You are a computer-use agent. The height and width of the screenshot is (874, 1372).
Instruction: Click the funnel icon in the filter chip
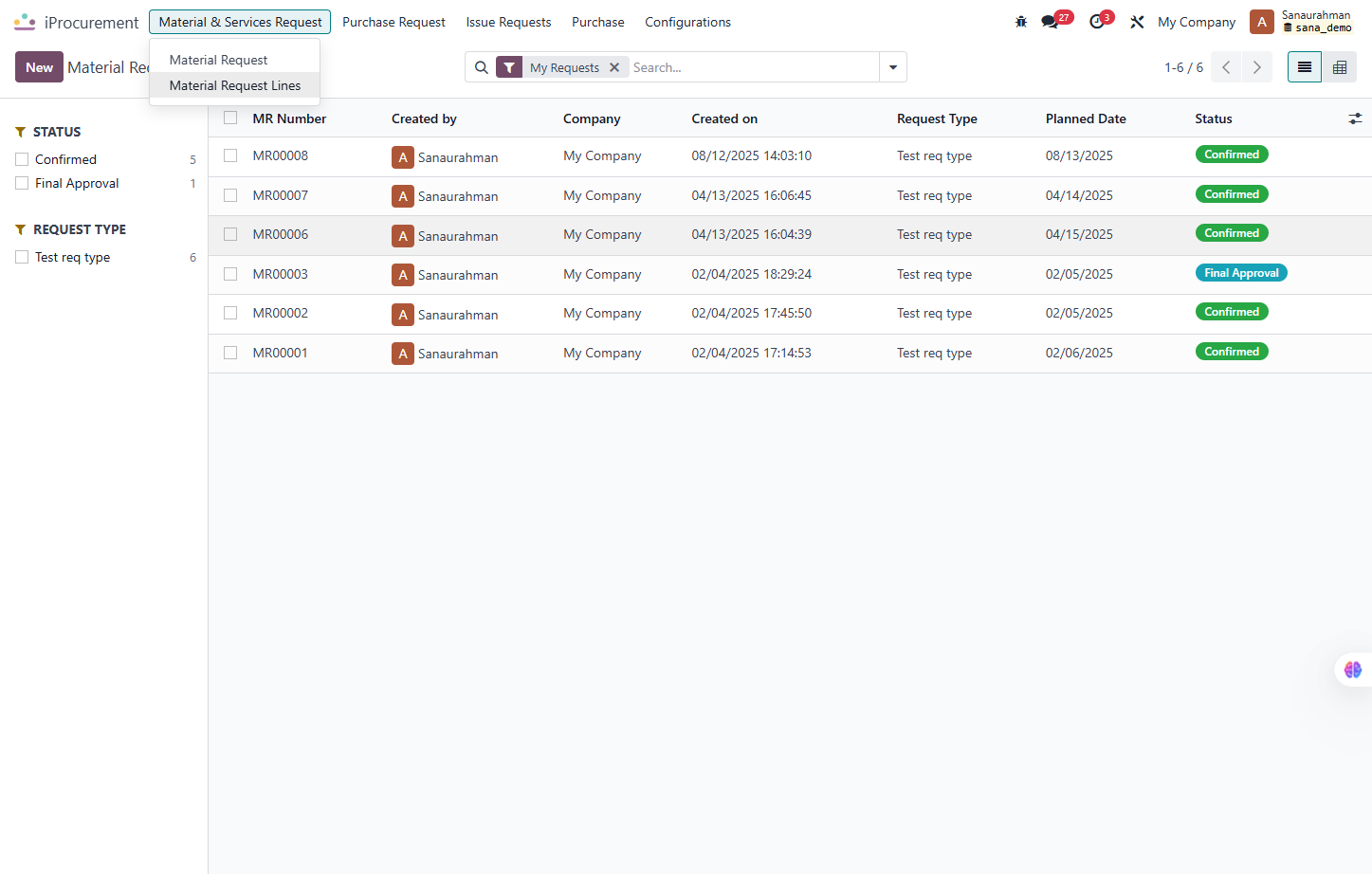[x=509, y=67]
